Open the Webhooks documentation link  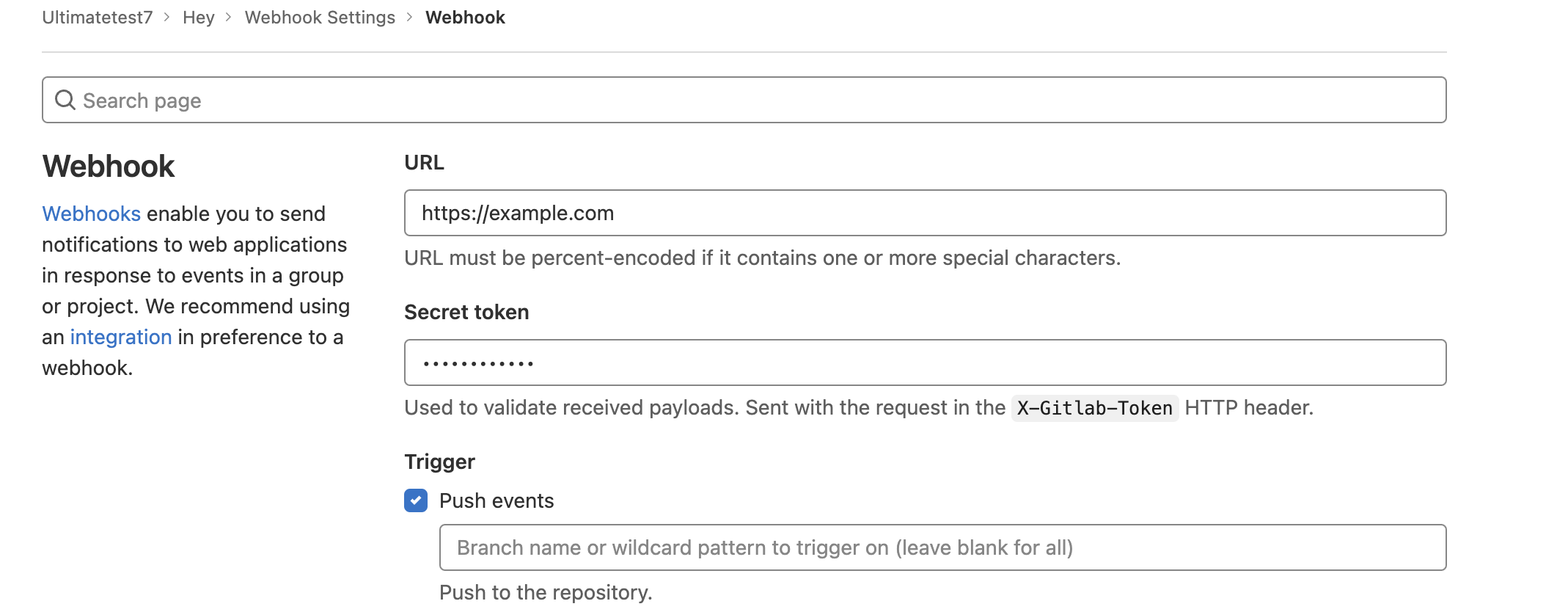tap(91, 214)
